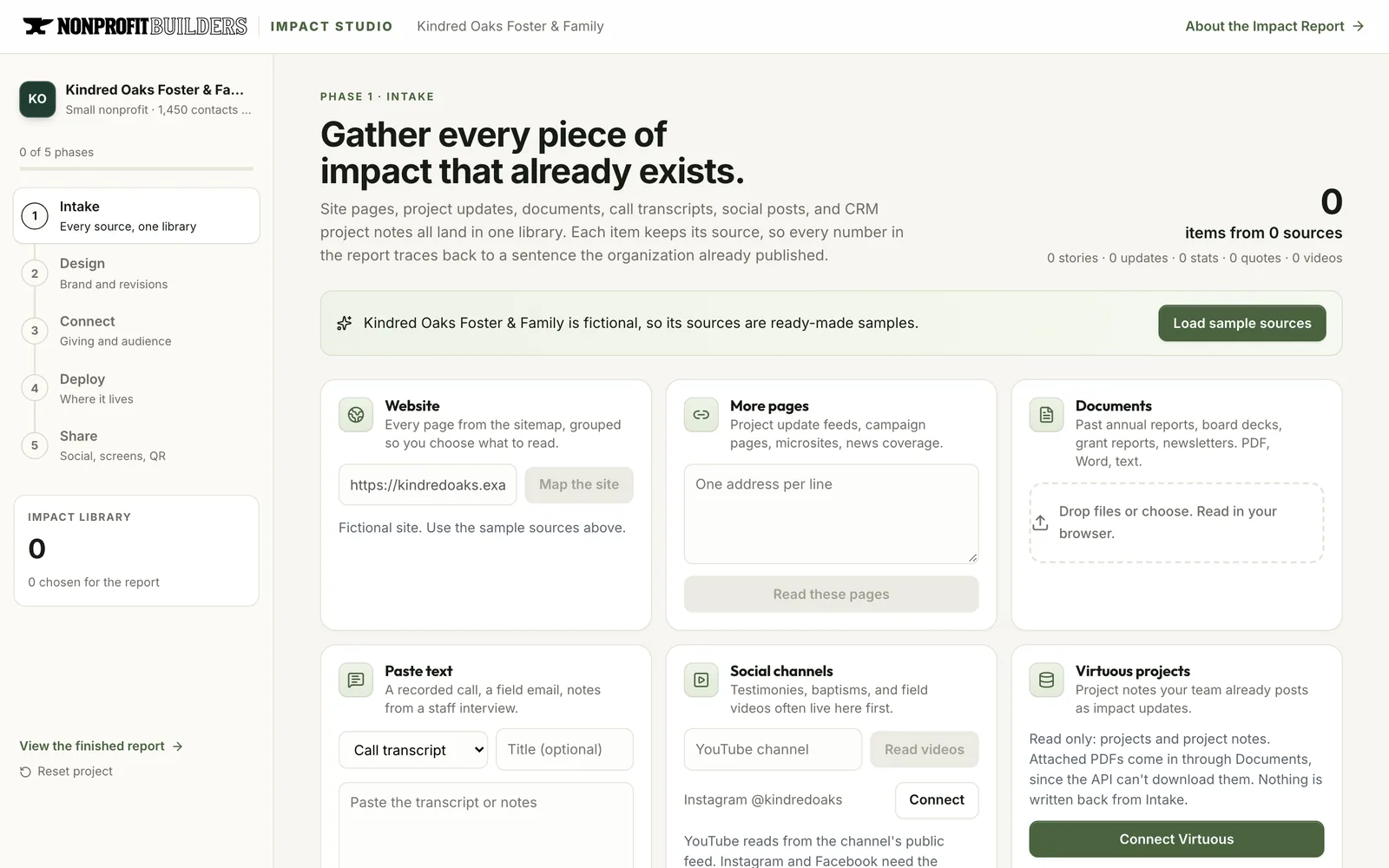Screen dimensions: 1389x868
Task: Click the upload icon in the drop zone
Action: click(x=1040, y=523)
